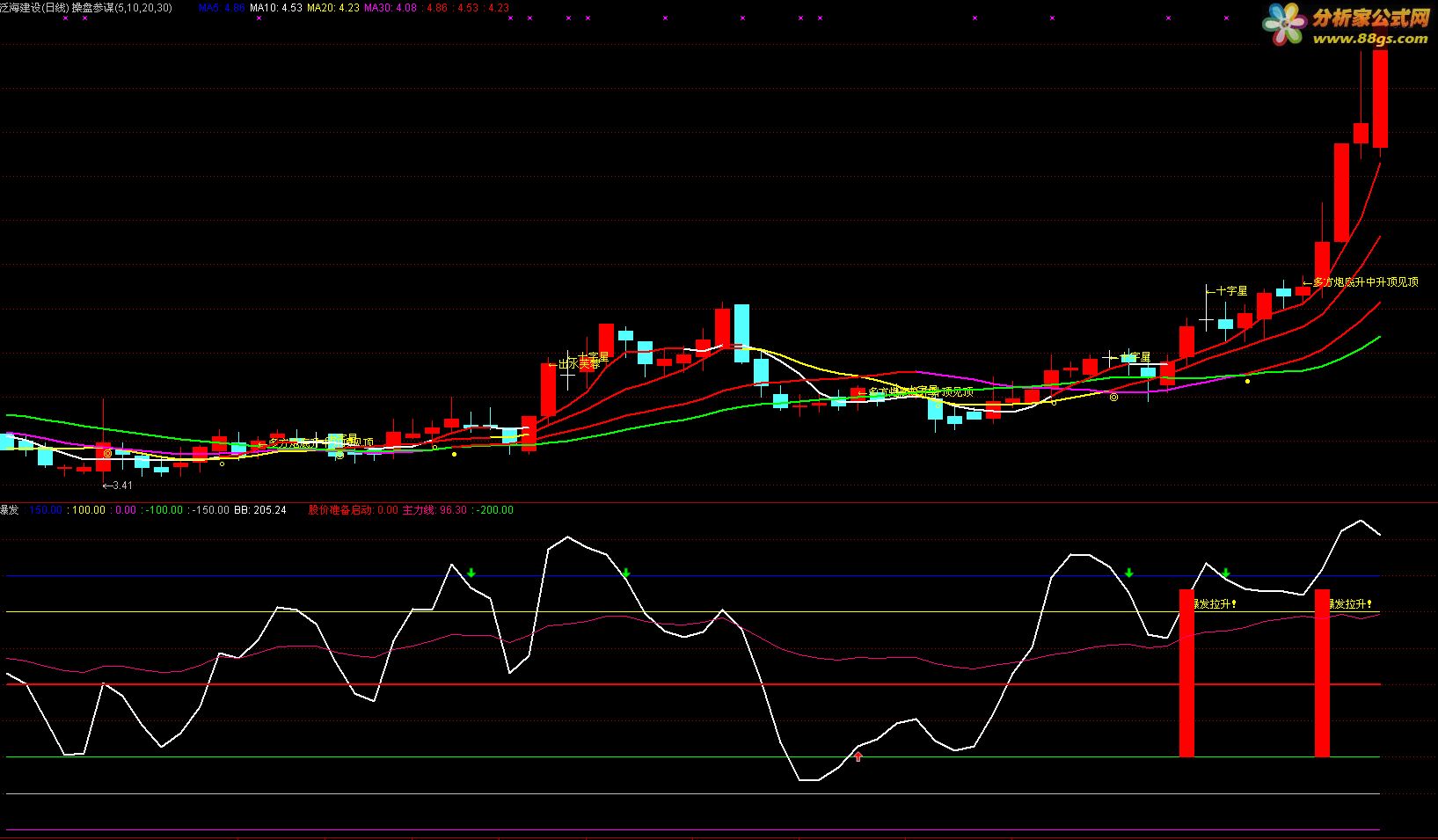
Task: Select the tallest red candlestick at the chart end
Action: pos(1380,99)
